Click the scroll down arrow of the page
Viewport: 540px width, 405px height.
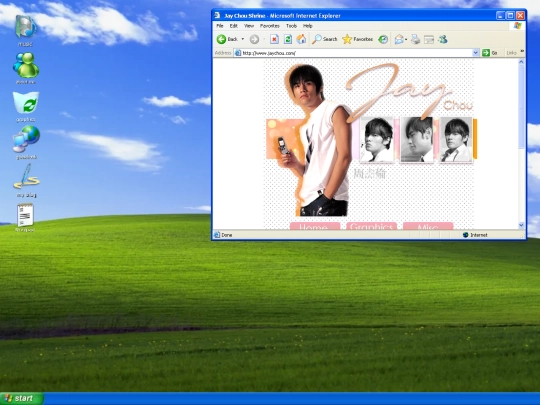coord(521,225)
